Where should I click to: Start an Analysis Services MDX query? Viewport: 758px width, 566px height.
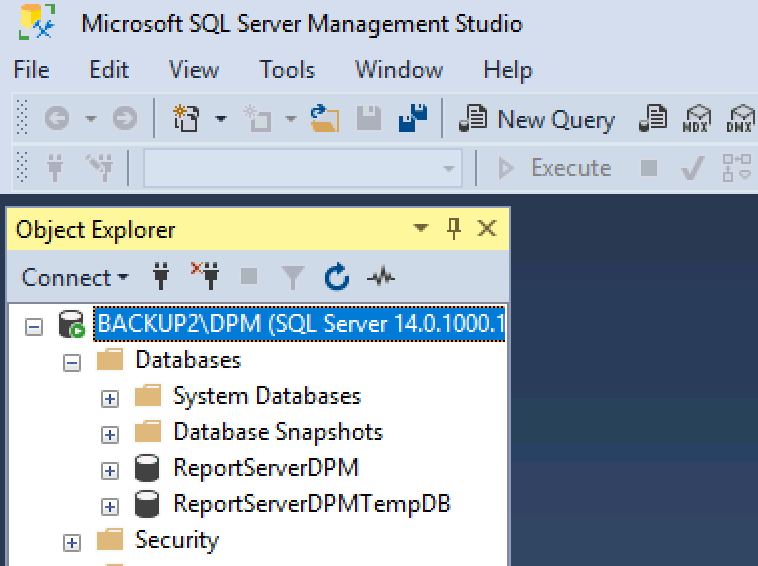coord(696,118)
